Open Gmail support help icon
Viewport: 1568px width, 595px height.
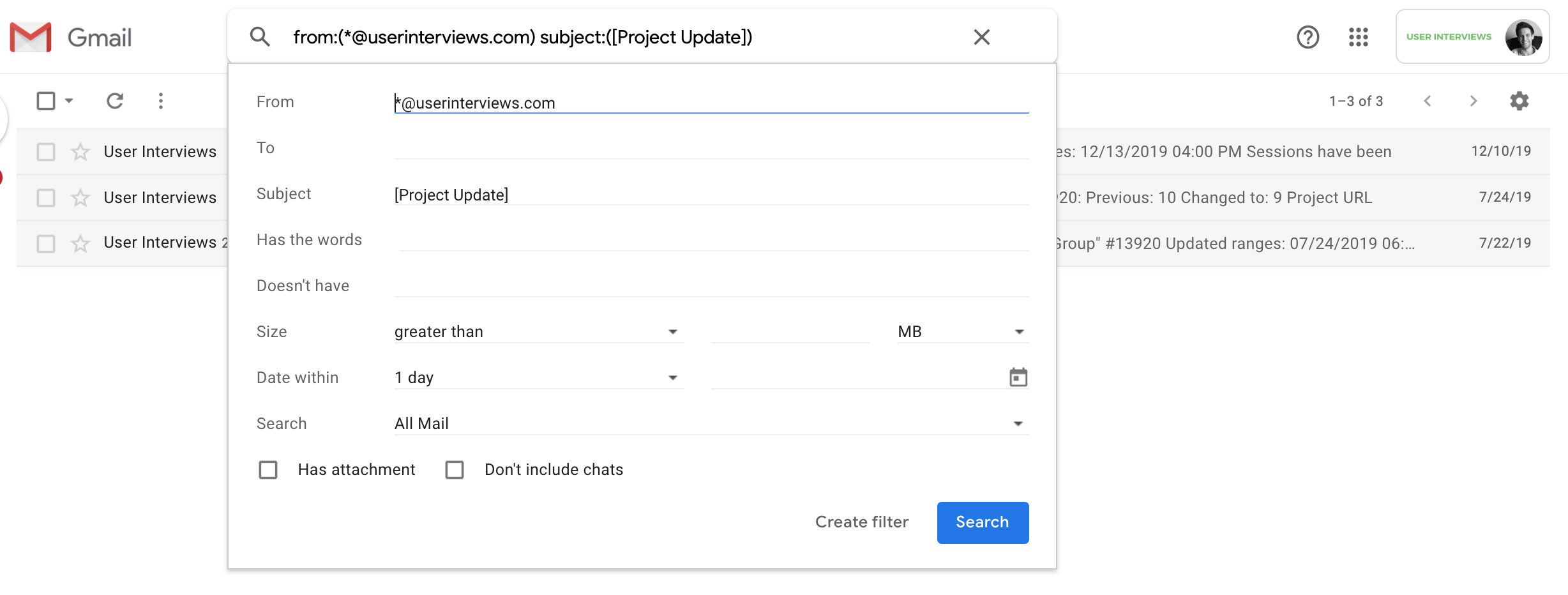(1308, 37)
